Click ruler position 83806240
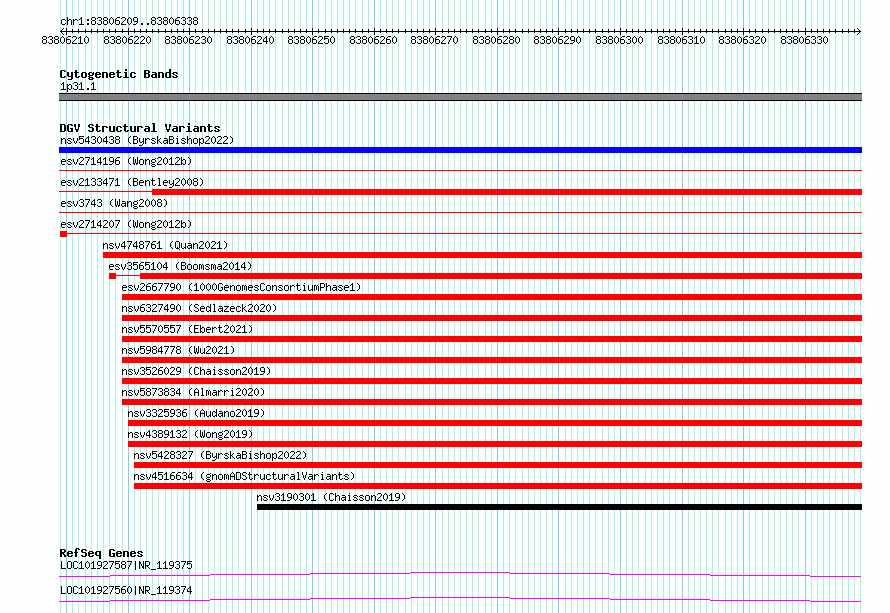The height and width of the screenshot is (613, 890). pos(250,40)
